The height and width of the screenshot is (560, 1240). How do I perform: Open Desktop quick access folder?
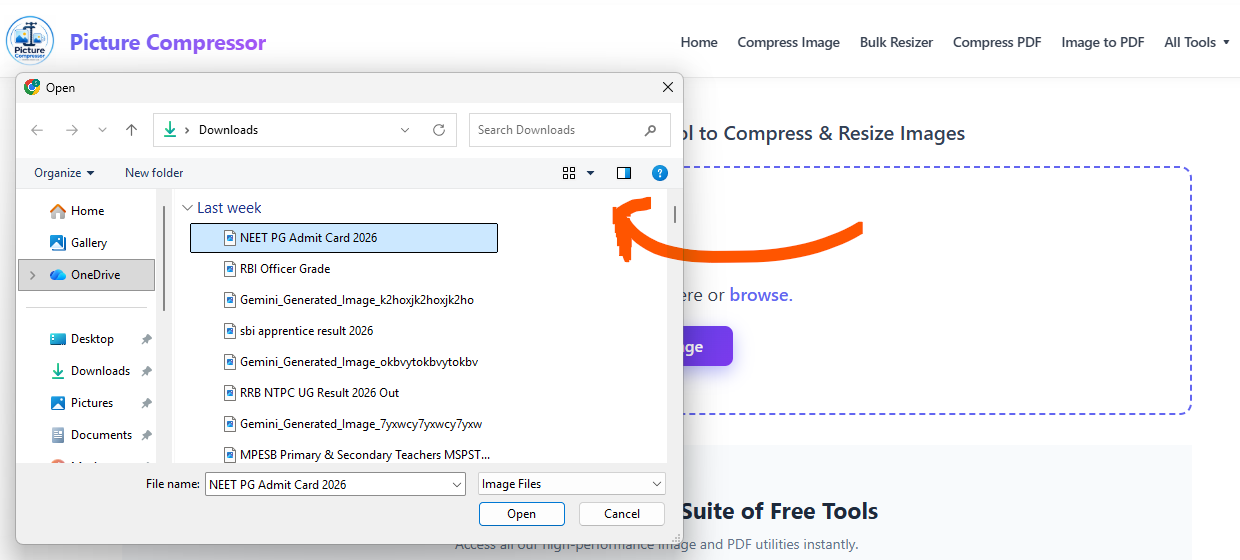[x=92, y=339]
